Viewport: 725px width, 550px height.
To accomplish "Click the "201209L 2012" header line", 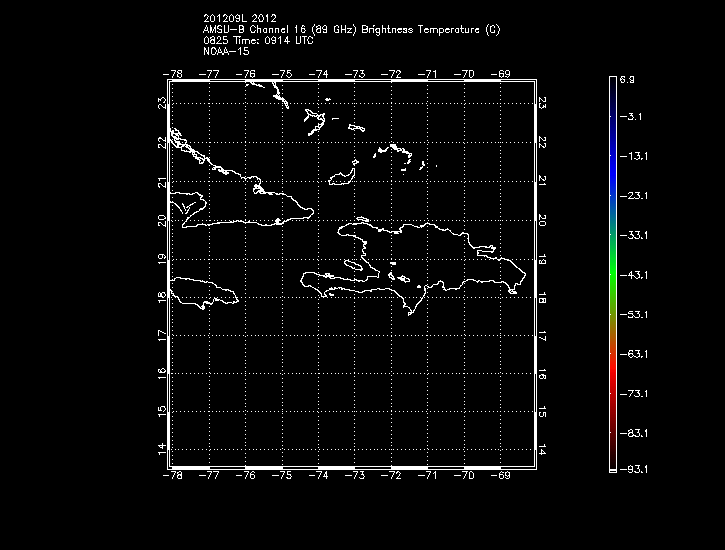I will click(240, 18).
